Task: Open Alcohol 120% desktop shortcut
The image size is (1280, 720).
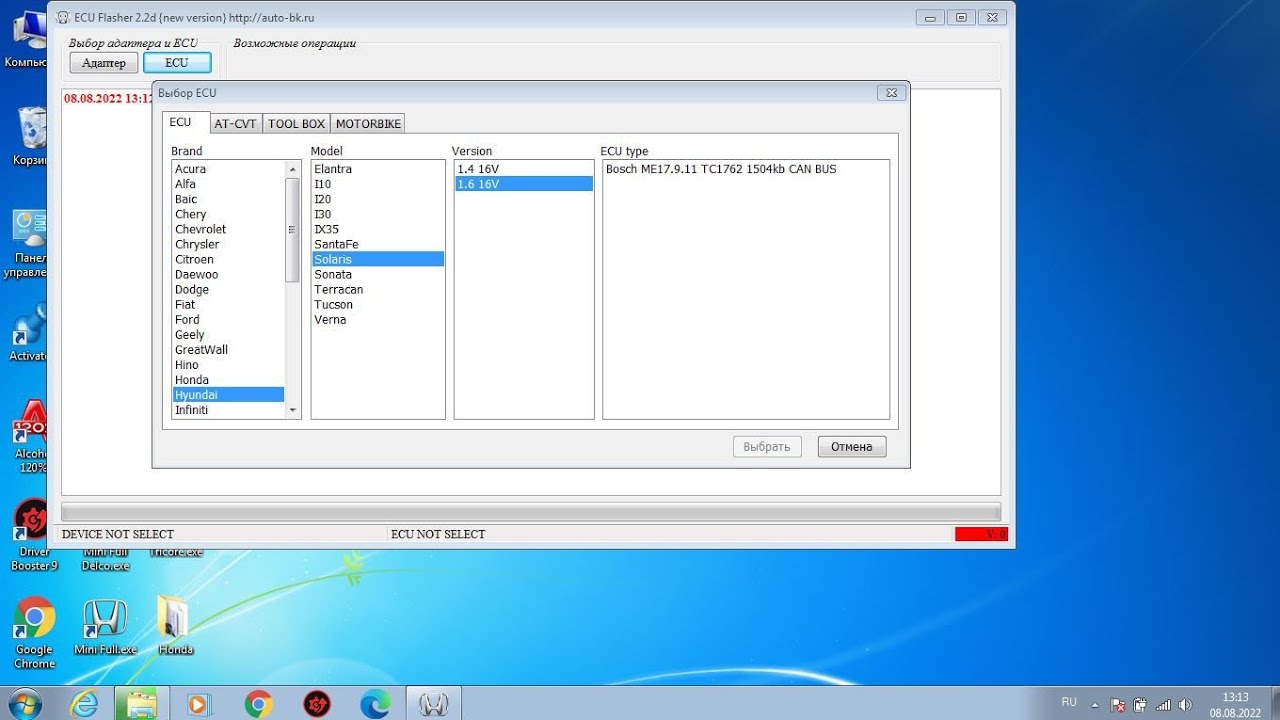Action: (x=33, y=436)
